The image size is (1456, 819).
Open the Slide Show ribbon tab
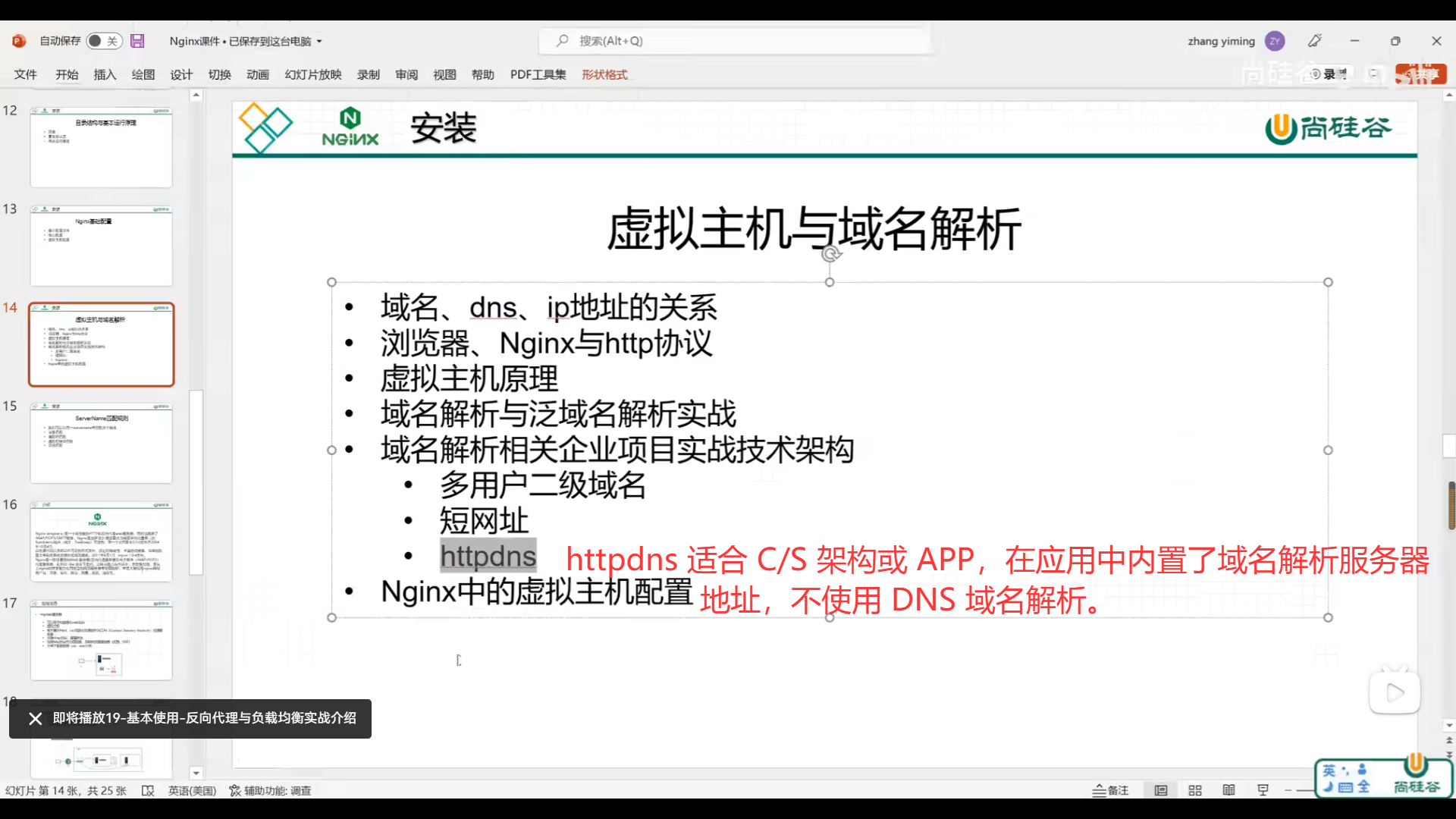pyautogui.click(x=313, y=74)
